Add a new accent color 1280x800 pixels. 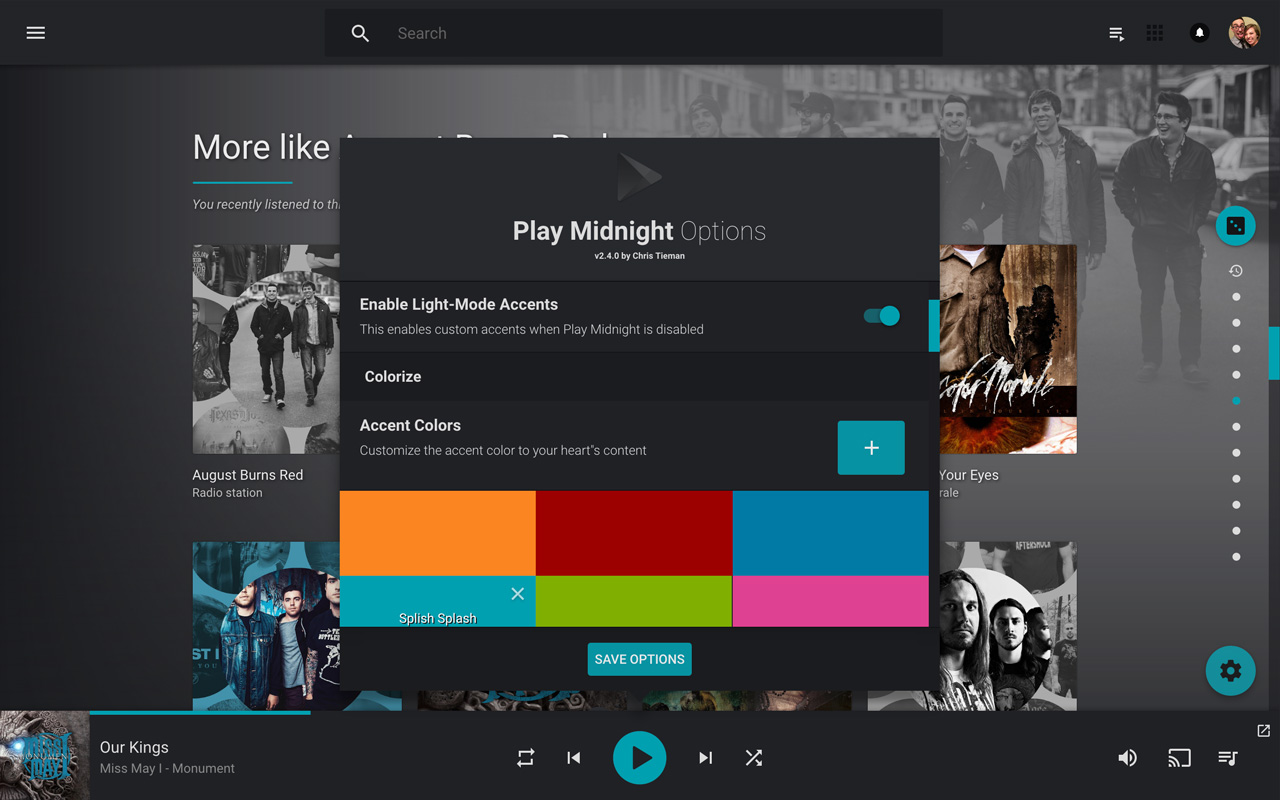click(871, 448)
